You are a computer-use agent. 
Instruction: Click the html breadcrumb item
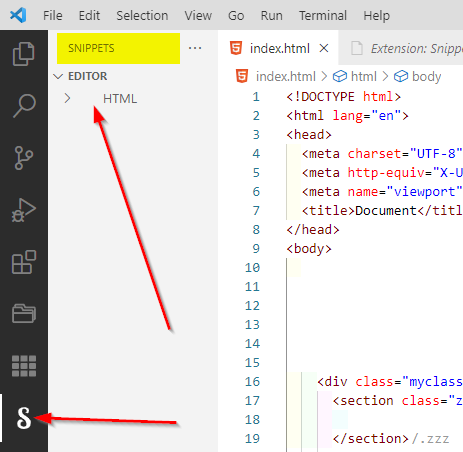point(355,77)
